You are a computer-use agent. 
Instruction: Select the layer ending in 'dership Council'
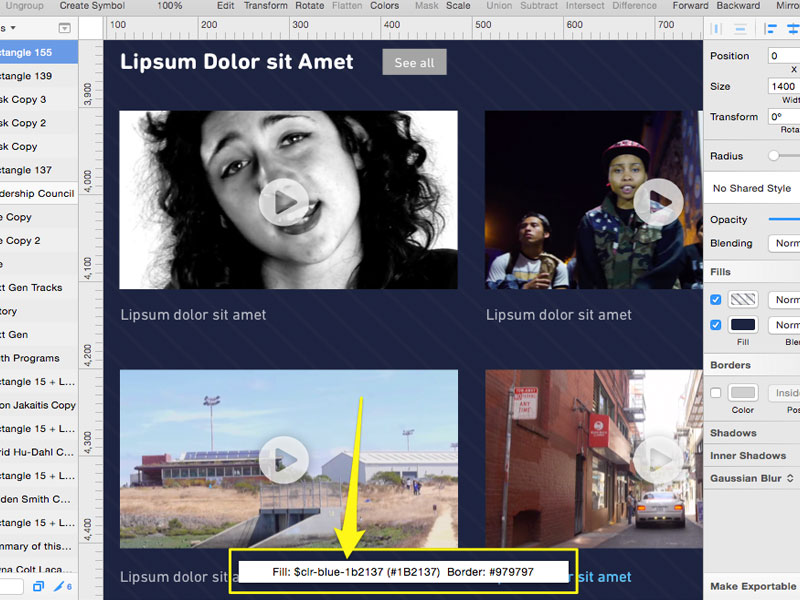coord(39,193)
